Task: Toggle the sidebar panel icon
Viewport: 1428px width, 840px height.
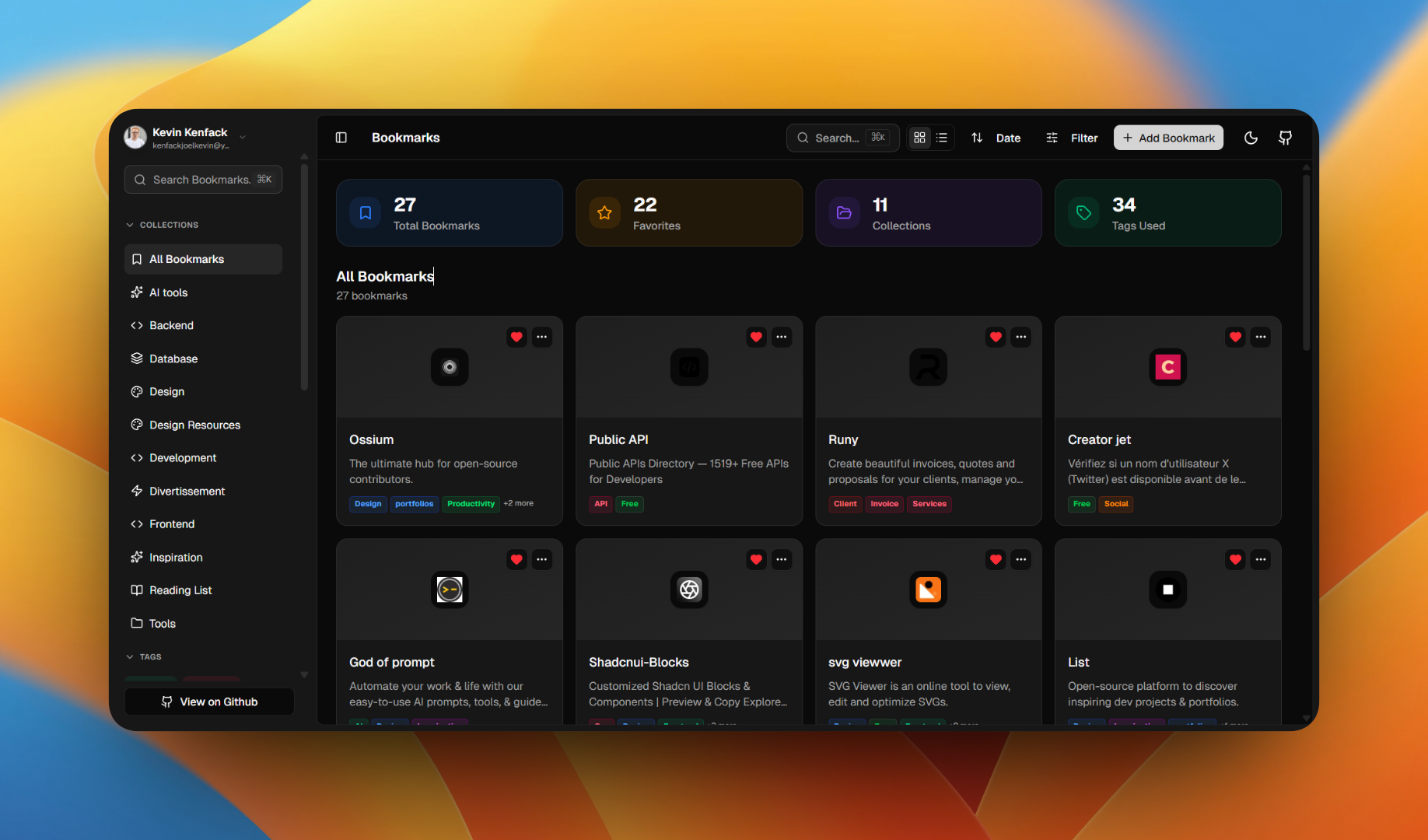Action: (x=341, y=138)
